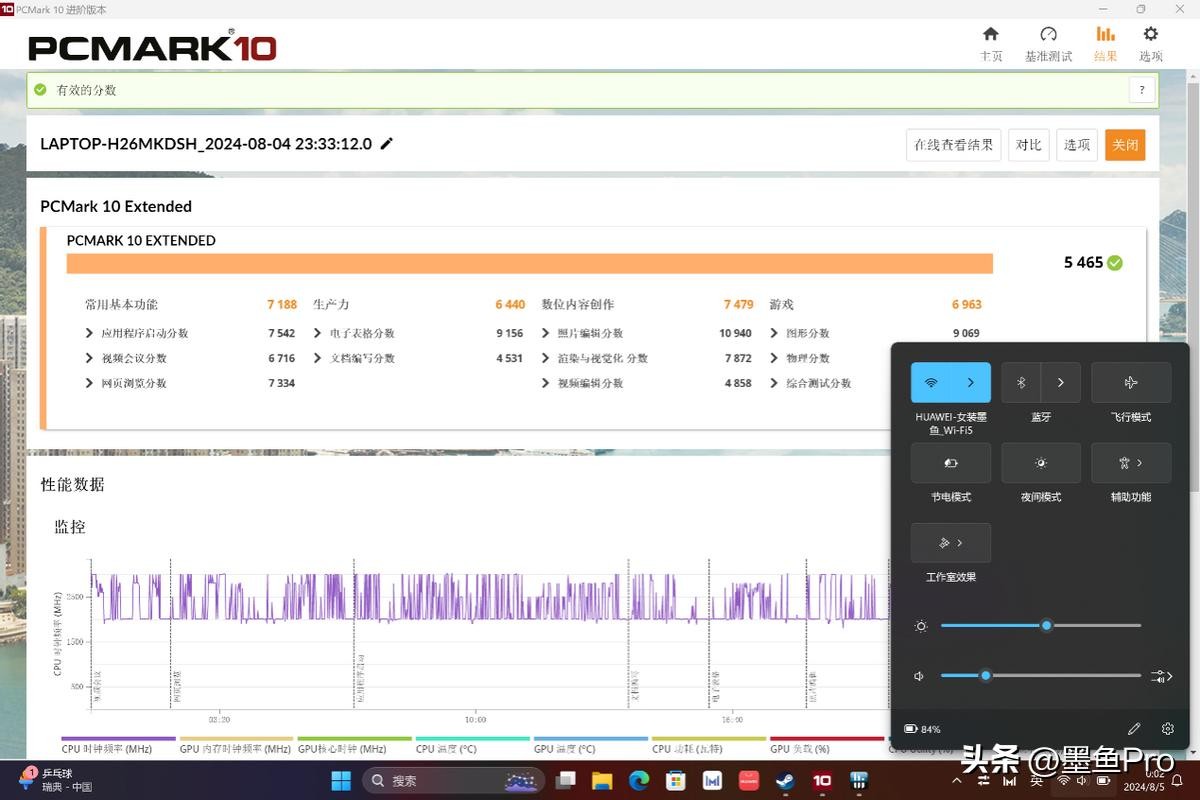Click pencil icon to rename result
Screen dimensions: 1200x800
coord(387,144)
